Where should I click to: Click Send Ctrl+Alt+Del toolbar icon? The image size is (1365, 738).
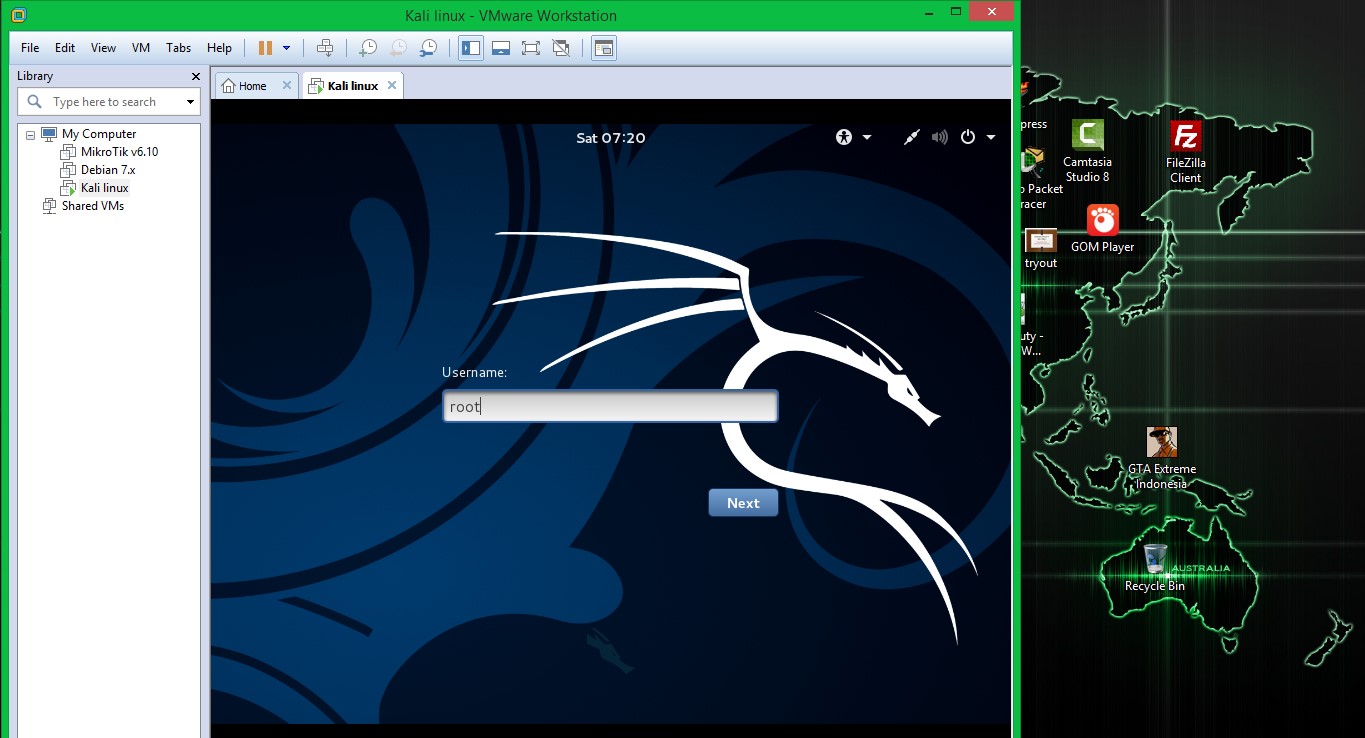tap(324, 48)
